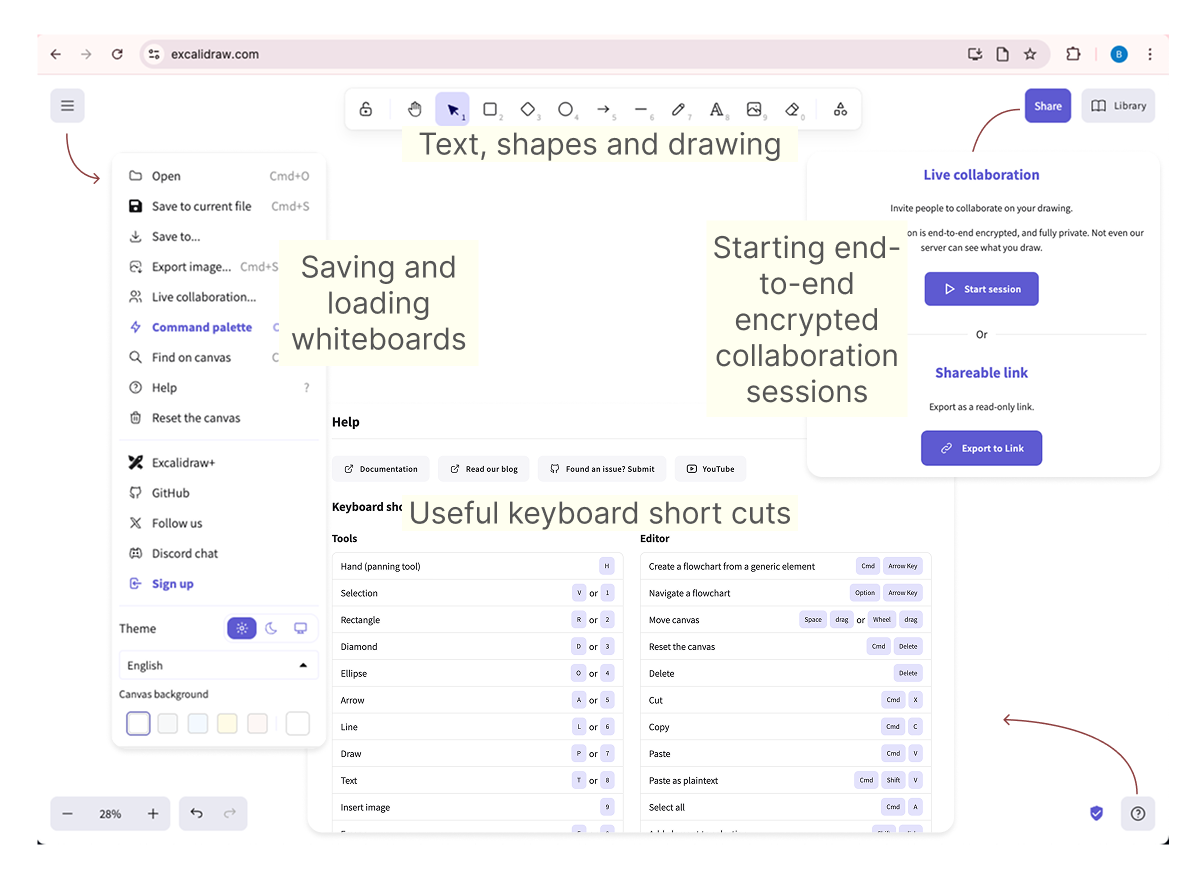
Task: Open Excalidraw+ link in menu
Action: [219, 463]
